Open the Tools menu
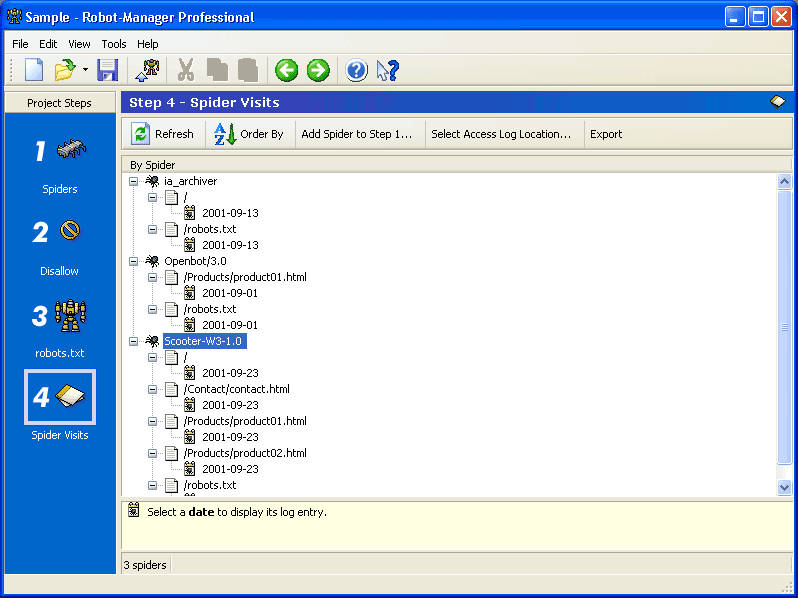Screen dimensions: 798x598 [113, 44]
